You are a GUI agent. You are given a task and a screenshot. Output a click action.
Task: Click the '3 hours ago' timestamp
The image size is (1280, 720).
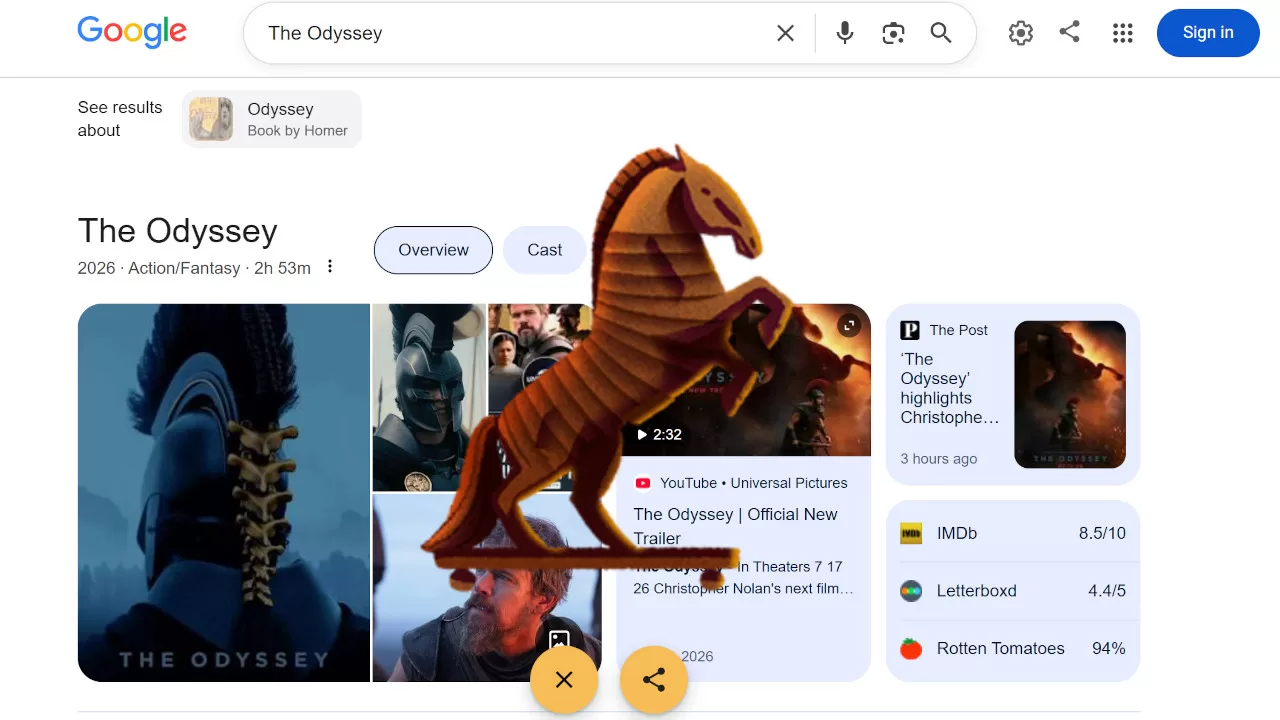(939, 459)
